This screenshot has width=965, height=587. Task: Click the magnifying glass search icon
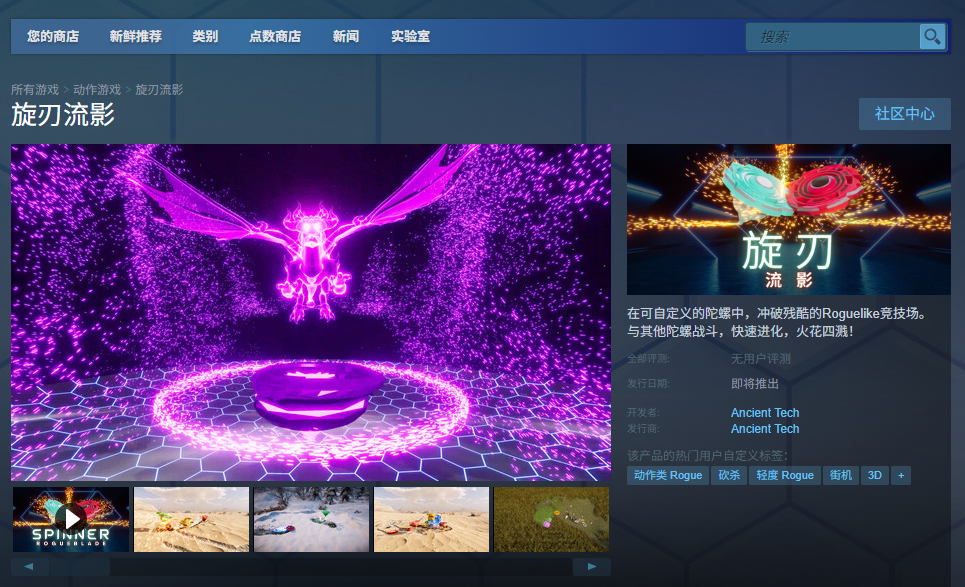click(931, 37)
